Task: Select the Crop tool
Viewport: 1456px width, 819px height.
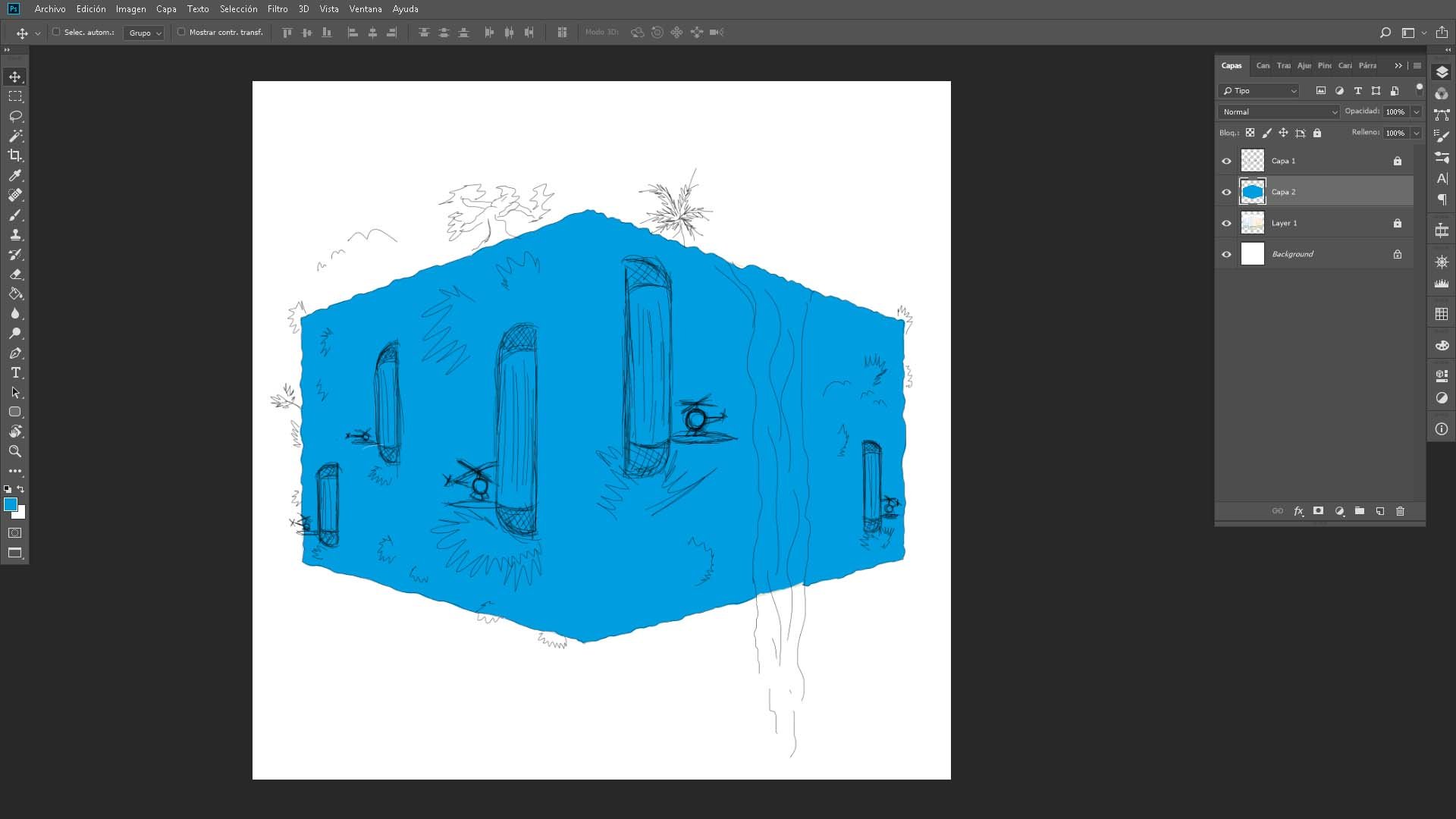Action: (x=15, y=155)
